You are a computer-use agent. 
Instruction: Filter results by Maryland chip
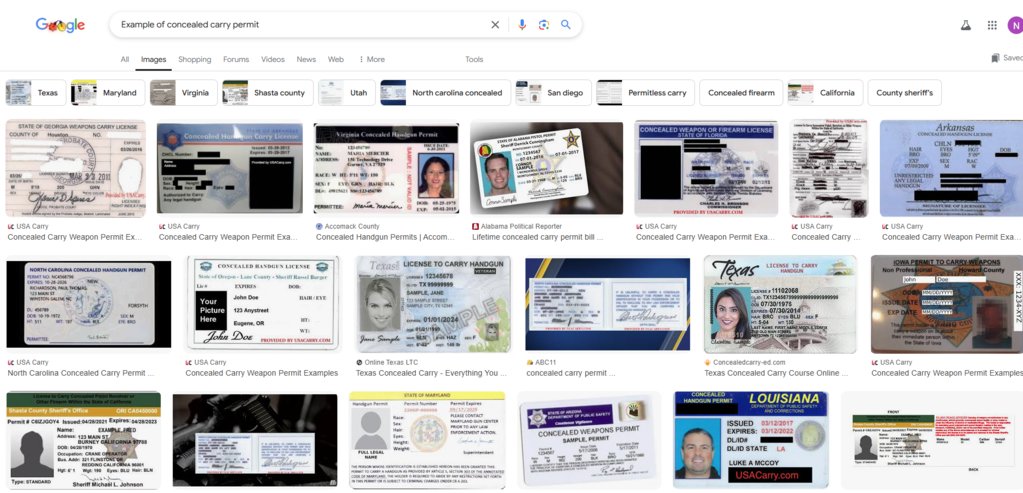(x=108, y=93)
